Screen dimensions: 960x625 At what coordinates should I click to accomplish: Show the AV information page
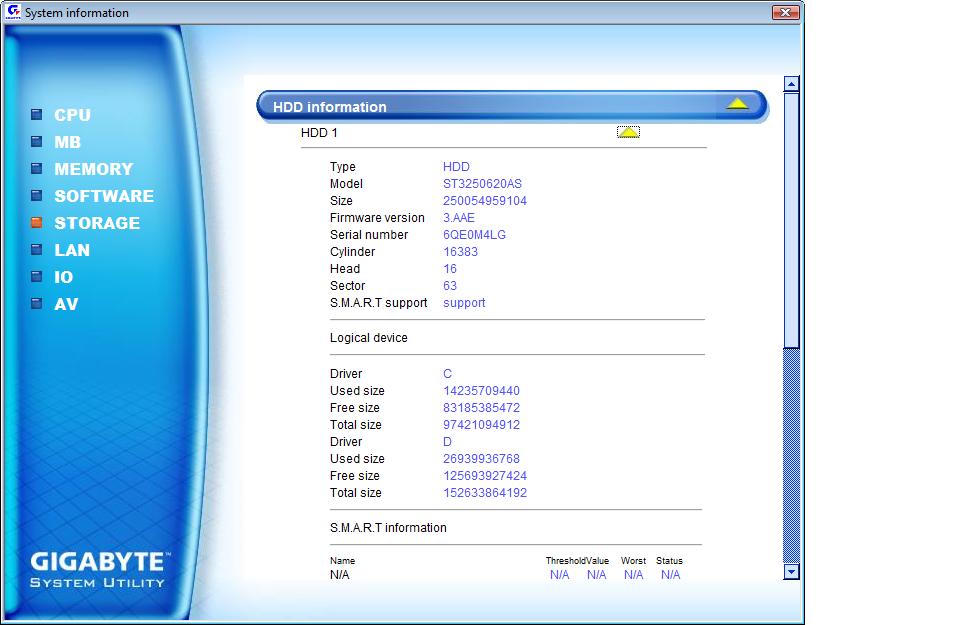coord(66,304)
